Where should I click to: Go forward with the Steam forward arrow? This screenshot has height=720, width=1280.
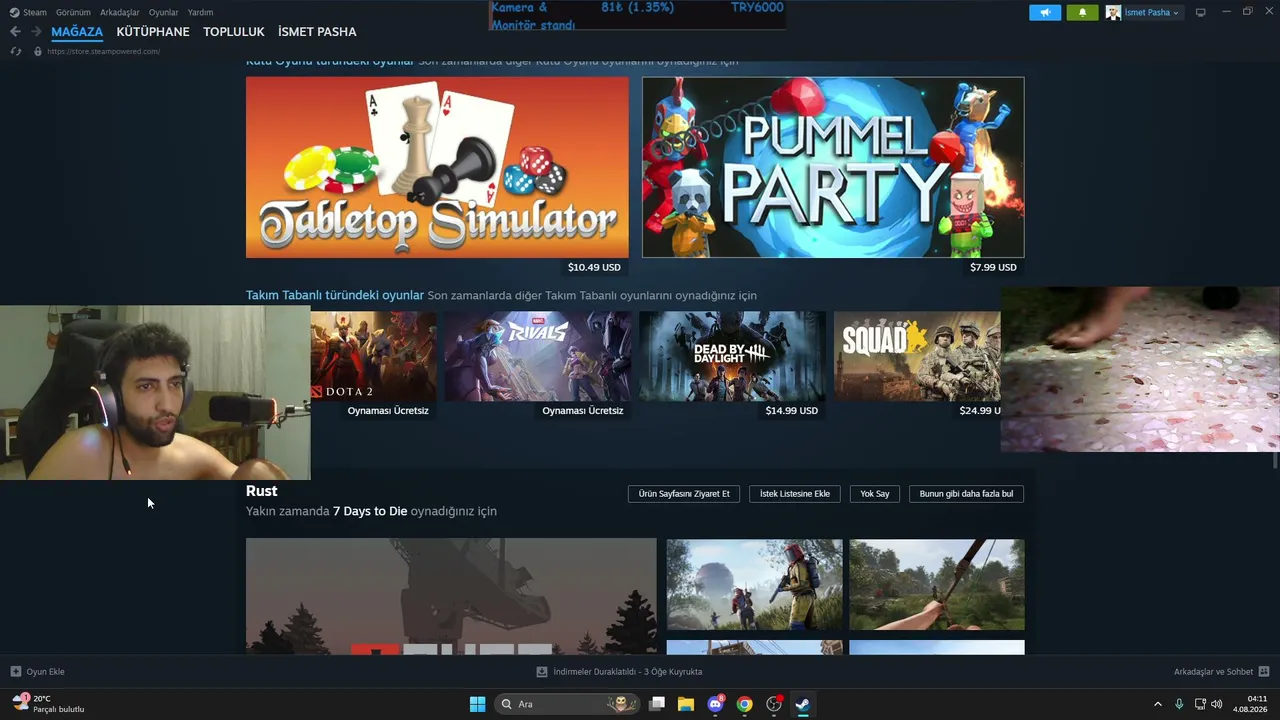[36, 32]
